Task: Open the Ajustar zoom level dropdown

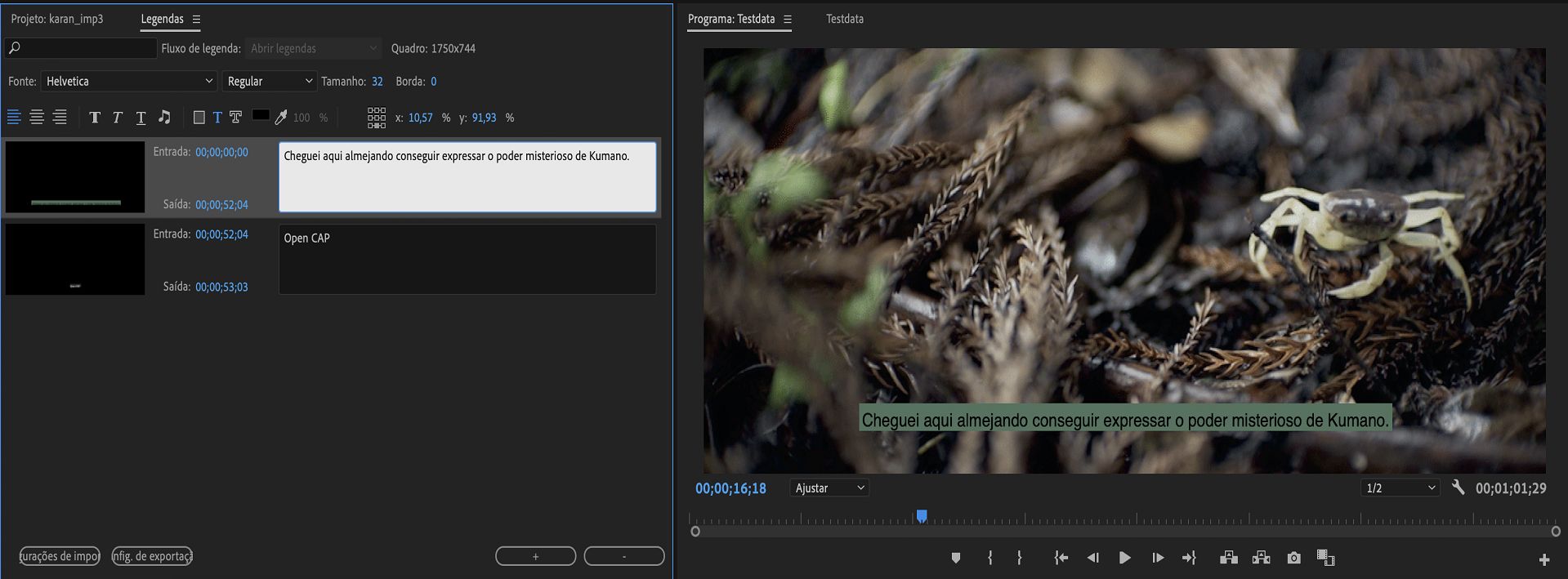Action: (829, 488)
